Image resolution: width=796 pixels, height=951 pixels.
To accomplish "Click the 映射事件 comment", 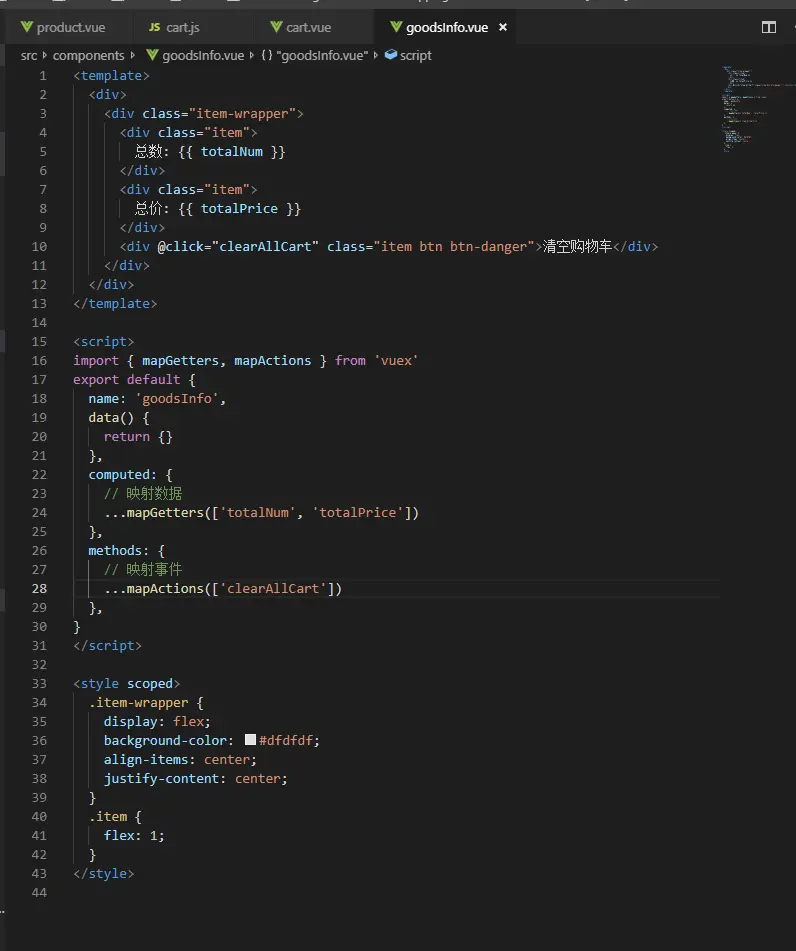I will pyautogui.click(x=143, y=570).
